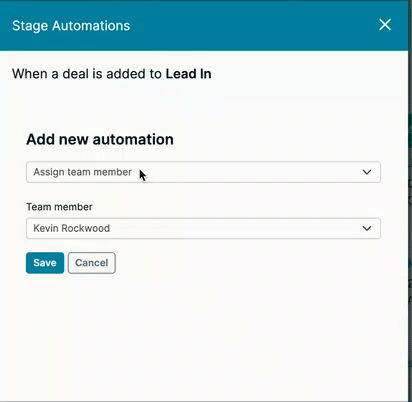
Task: Click the bold Lead In stage name
Action: [188, 74]
